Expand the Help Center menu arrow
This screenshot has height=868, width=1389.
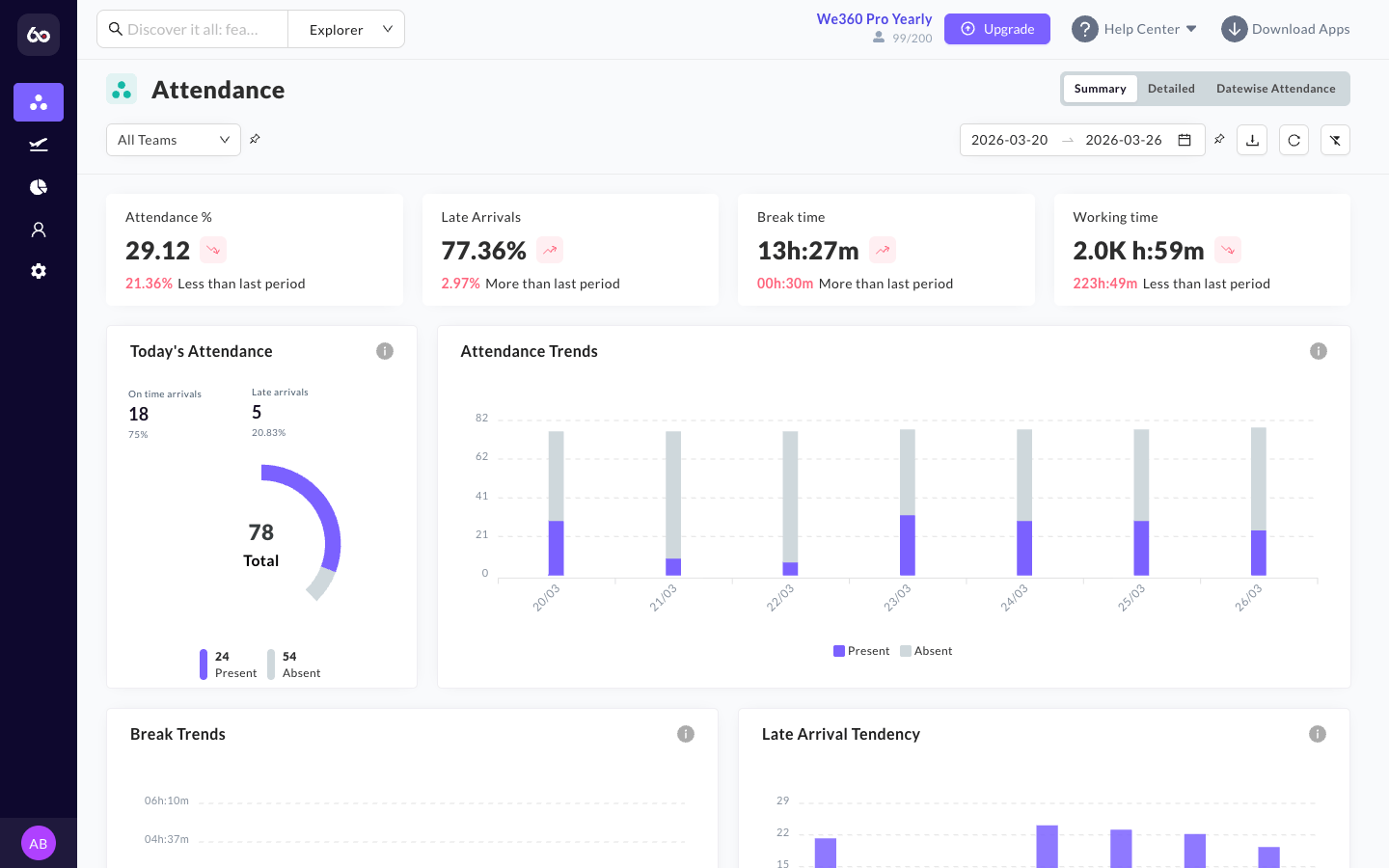(1191, 29)
